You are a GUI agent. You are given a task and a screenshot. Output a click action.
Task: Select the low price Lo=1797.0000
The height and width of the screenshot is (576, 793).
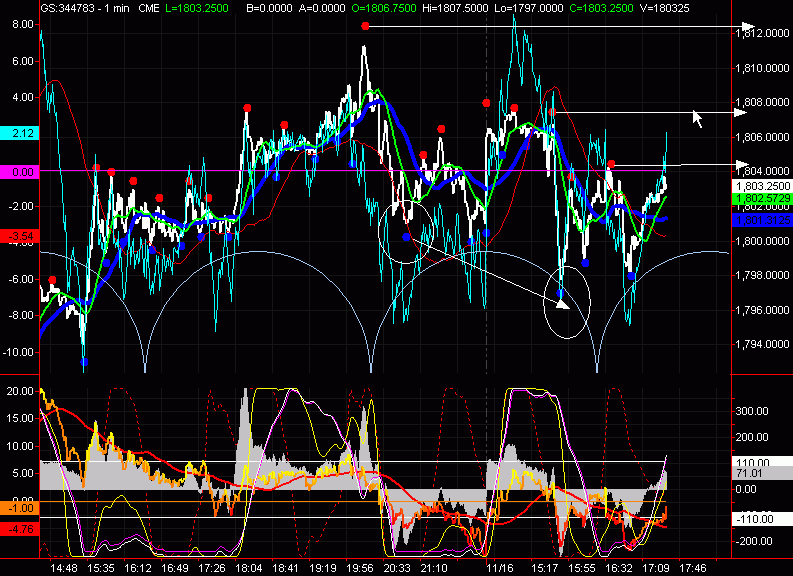click(528, 8)
